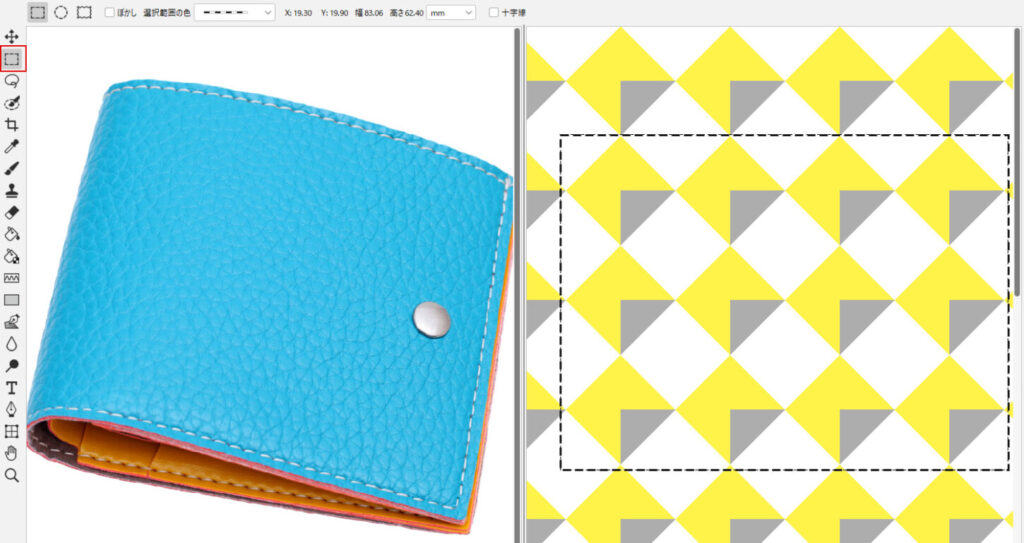Click the 選択範囲の色 label
This screenshot has height=543, width=1024.
coord(167,12)
